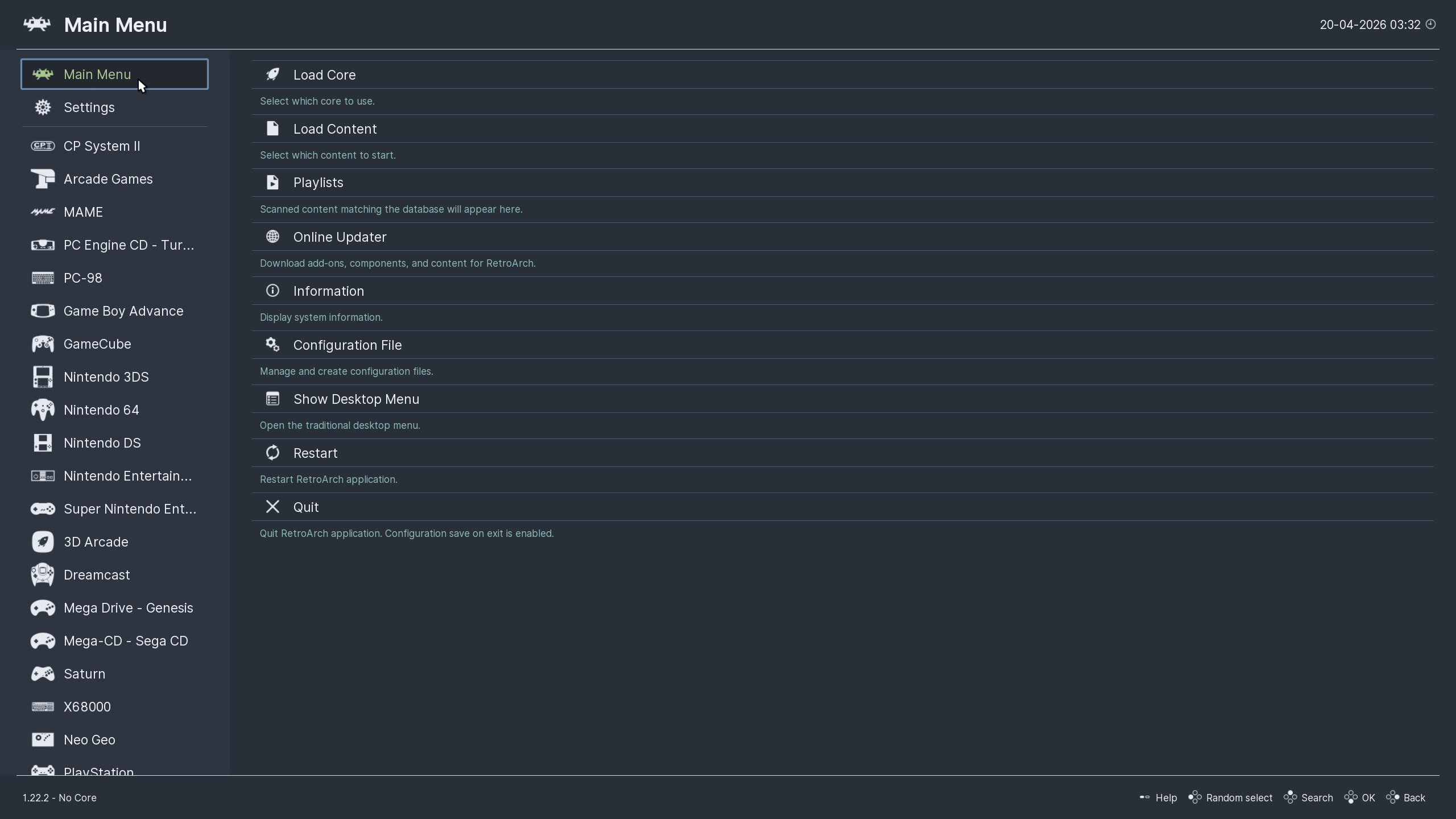Select the Dreamcast controller icon in sidebar
Image resolution: width=1456 pixels, height=819 pixels.
click(x=43, y=575)
